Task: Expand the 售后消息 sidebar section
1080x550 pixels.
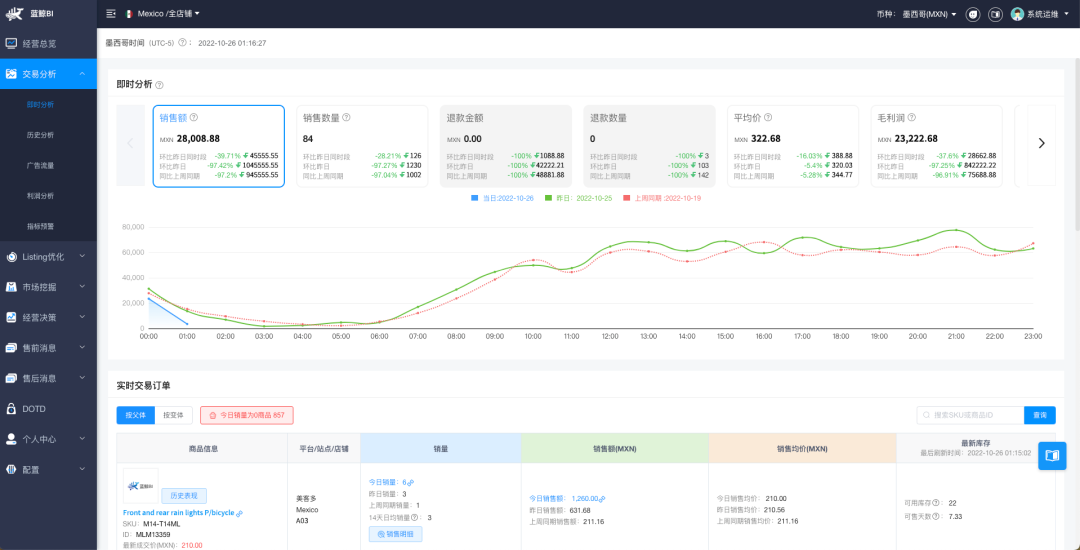Action: [48, 378]
